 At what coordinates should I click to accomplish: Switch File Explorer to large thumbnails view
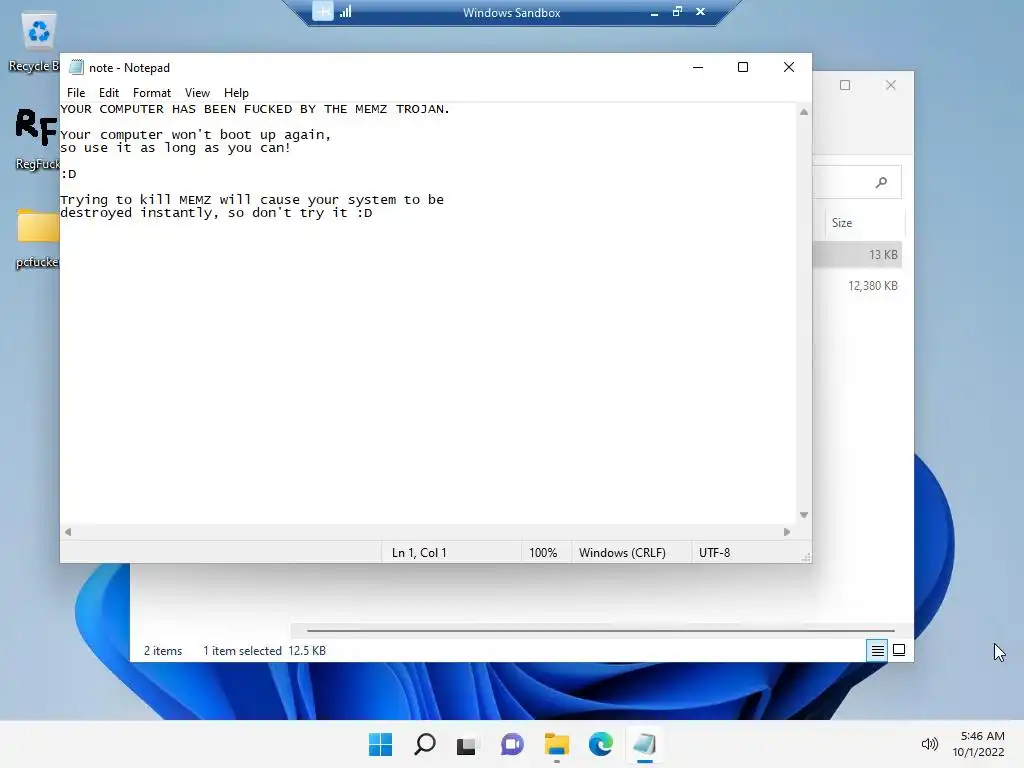click(899, 650)
